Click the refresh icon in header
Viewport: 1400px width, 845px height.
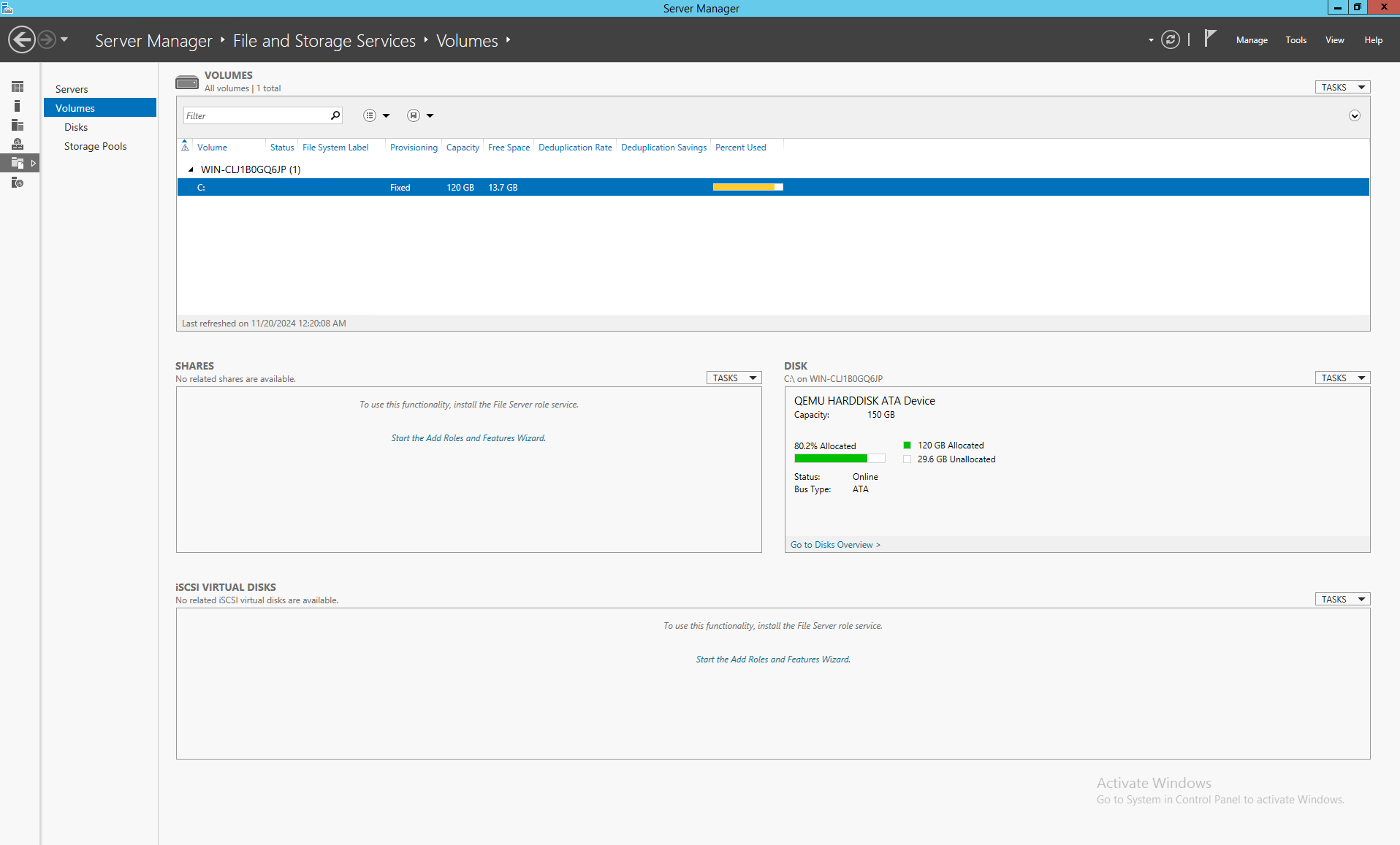(1171, 40)
